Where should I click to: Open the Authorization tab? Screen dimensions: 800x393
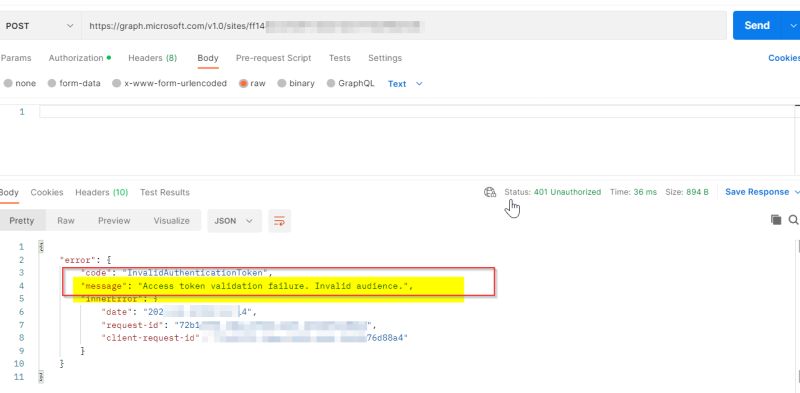(x=80, y=58)
